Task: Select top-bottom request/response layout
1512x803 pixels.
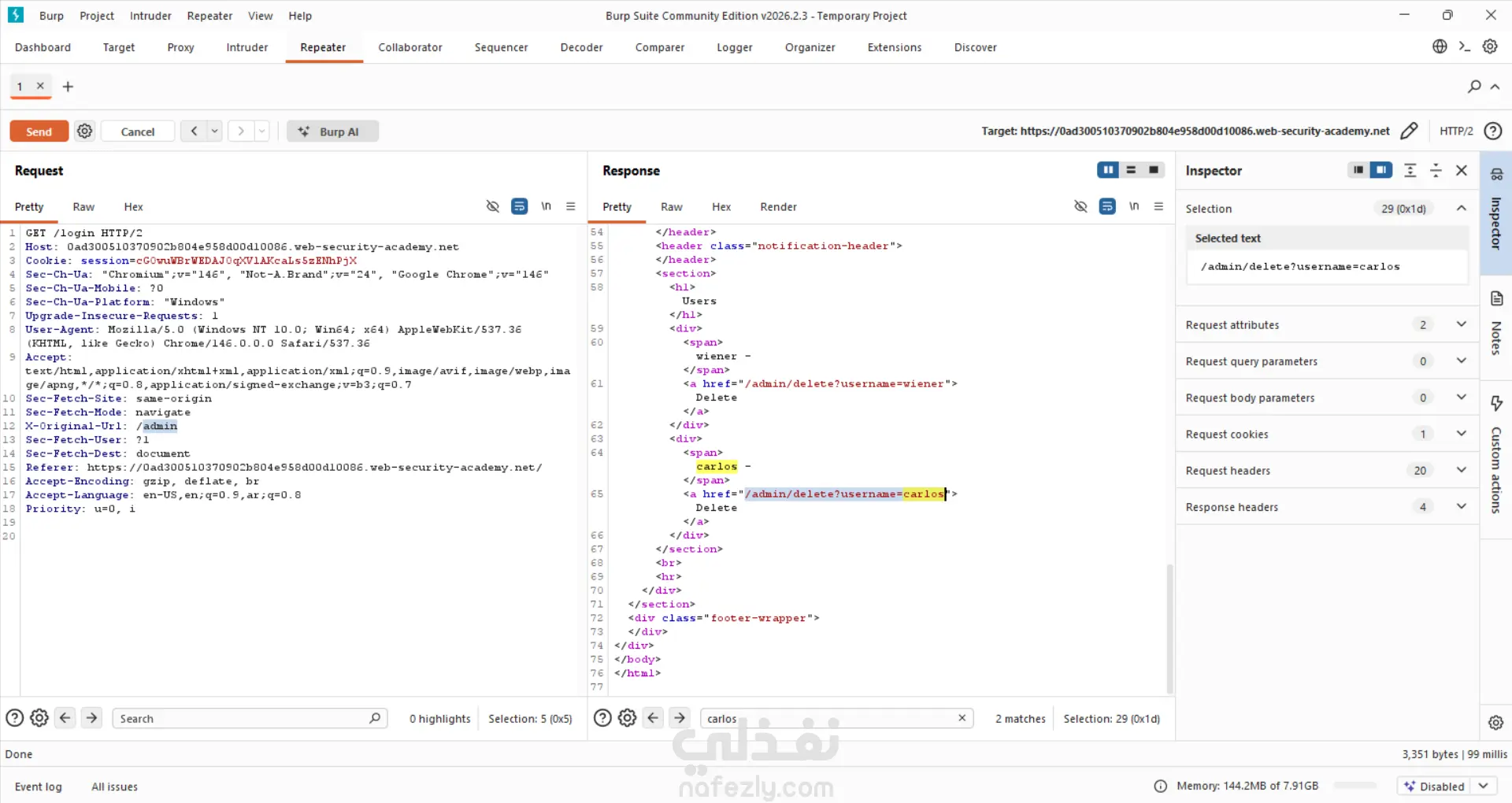Action: click(1131, 170)
